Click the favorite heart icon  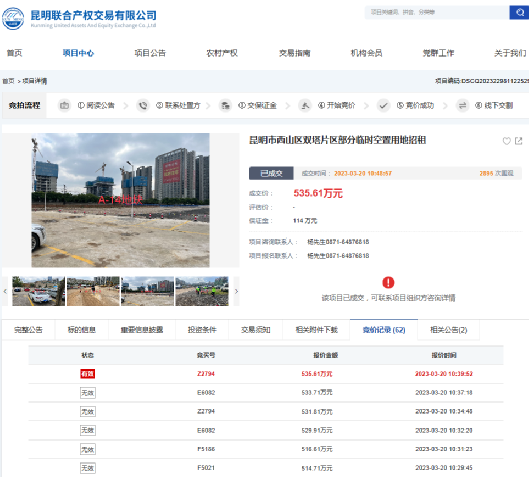pos(506,141)
